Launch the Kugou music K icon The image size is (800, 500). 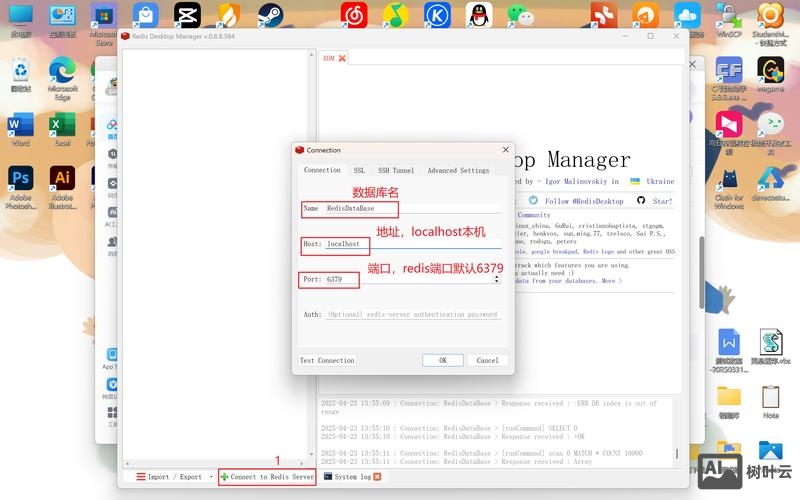pyautogui.click(x=437, y=15)
